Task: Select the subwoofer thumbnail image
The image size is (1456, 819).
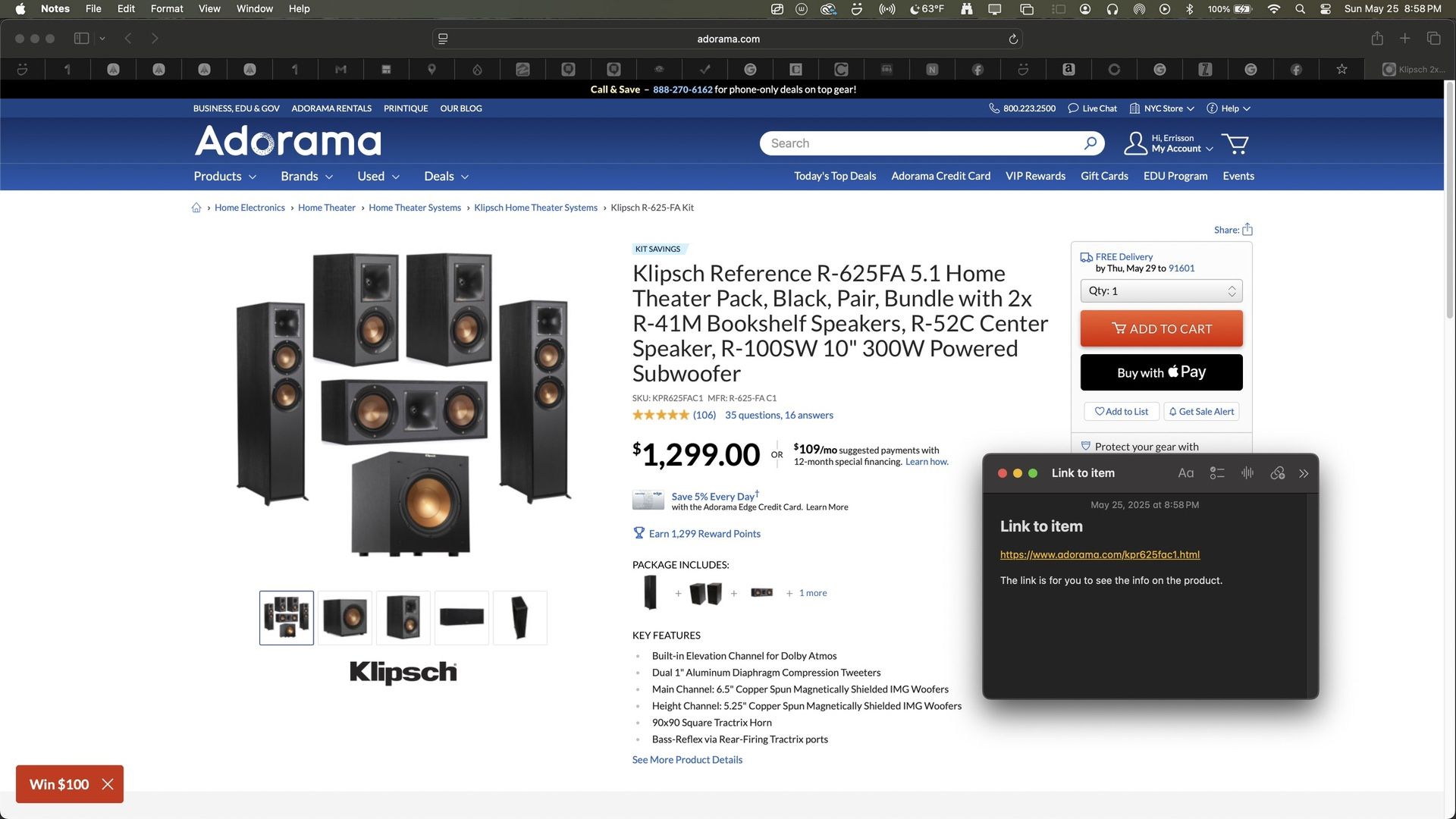Action: (345, 618)
